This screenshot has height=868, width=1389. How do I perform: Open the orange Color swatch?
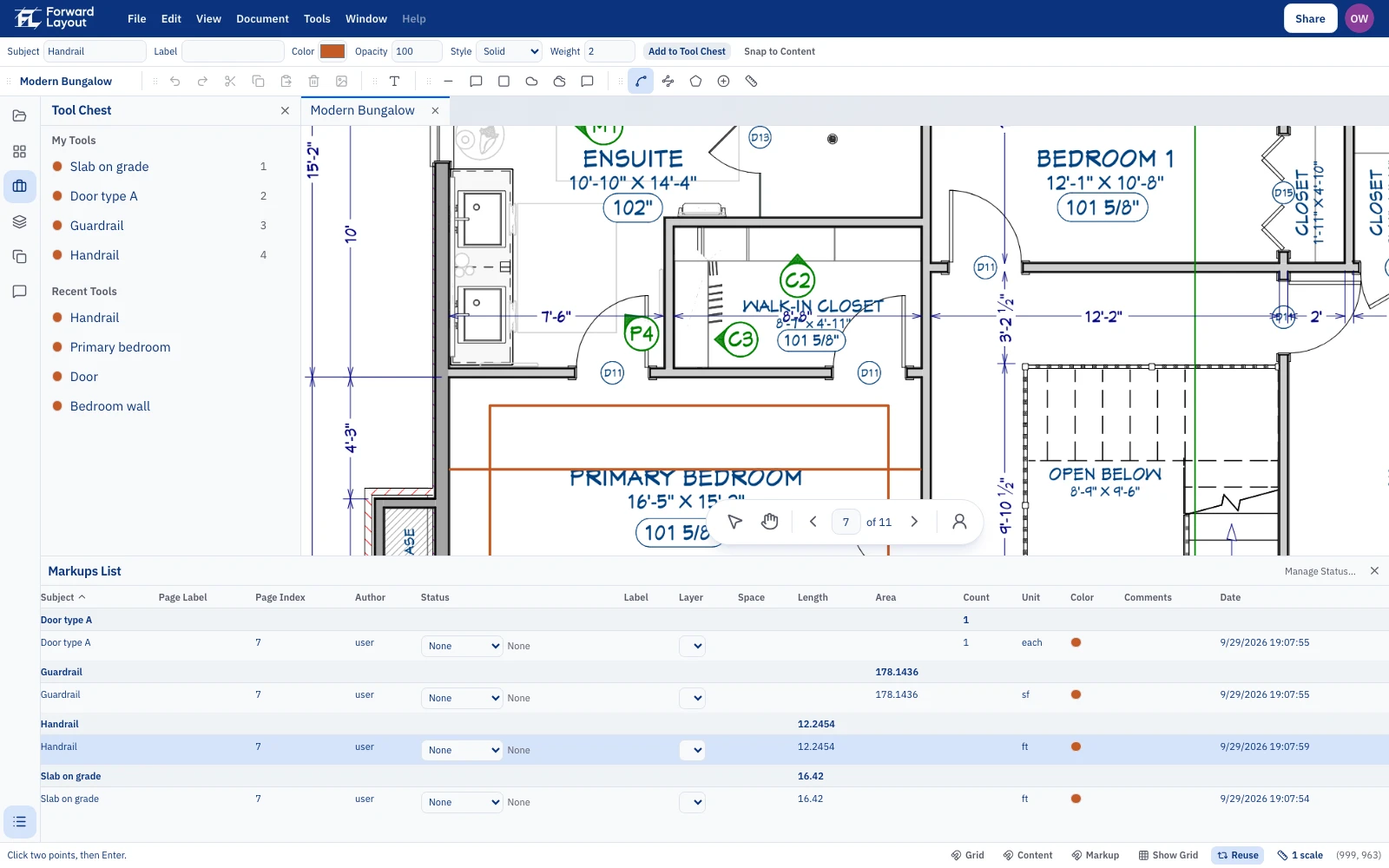click(x=332, y=51)
